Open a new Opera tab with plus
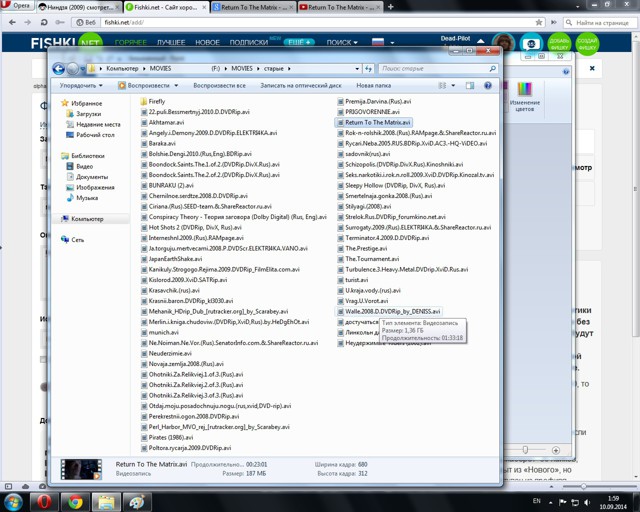 click(391, 7)
